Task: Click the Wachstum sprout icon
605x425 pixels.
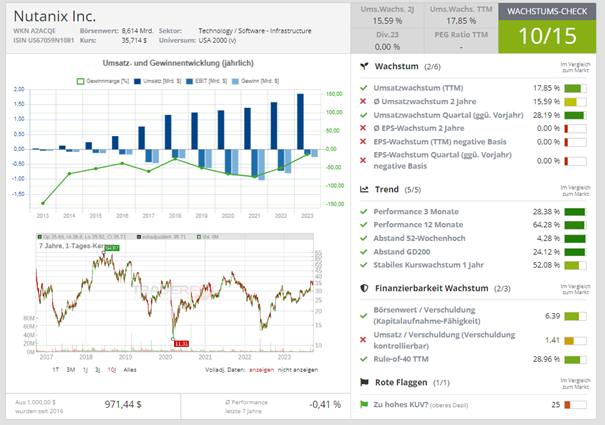Action: coord(364,66)
